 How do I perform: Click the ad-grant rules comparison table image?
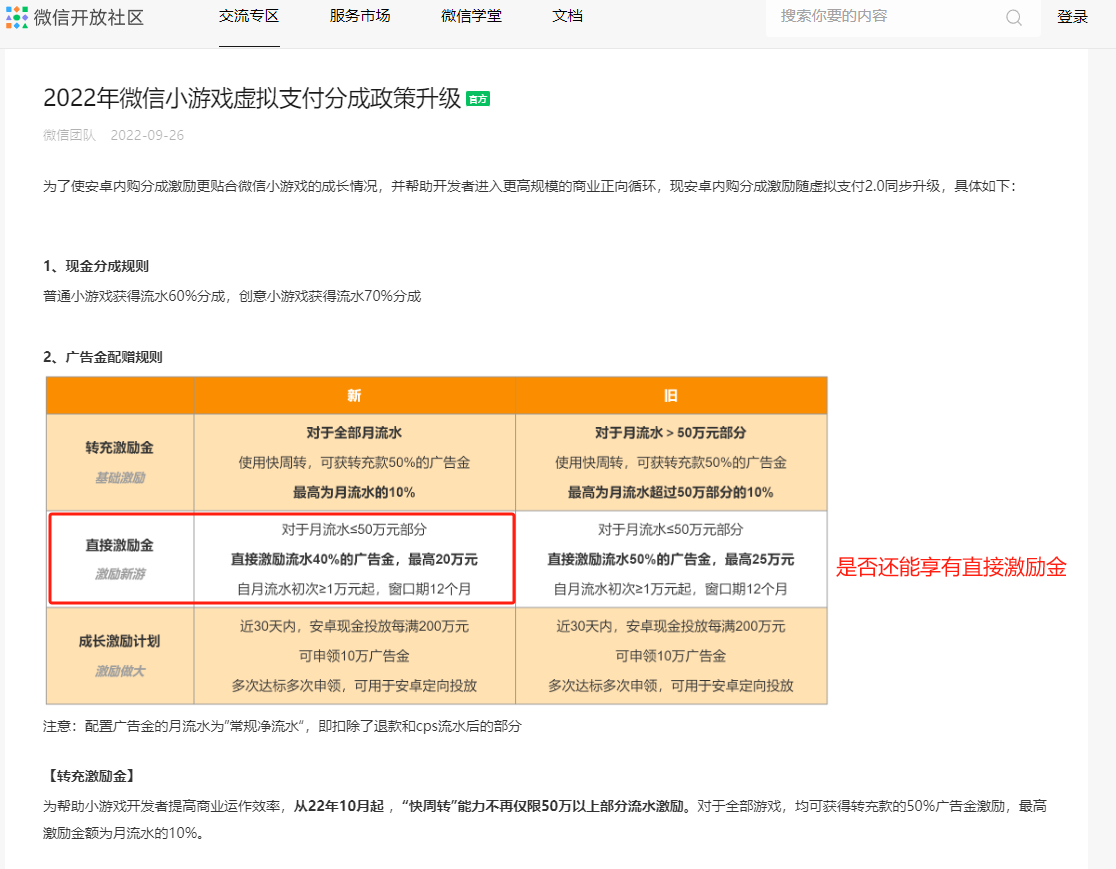point(436,540)
